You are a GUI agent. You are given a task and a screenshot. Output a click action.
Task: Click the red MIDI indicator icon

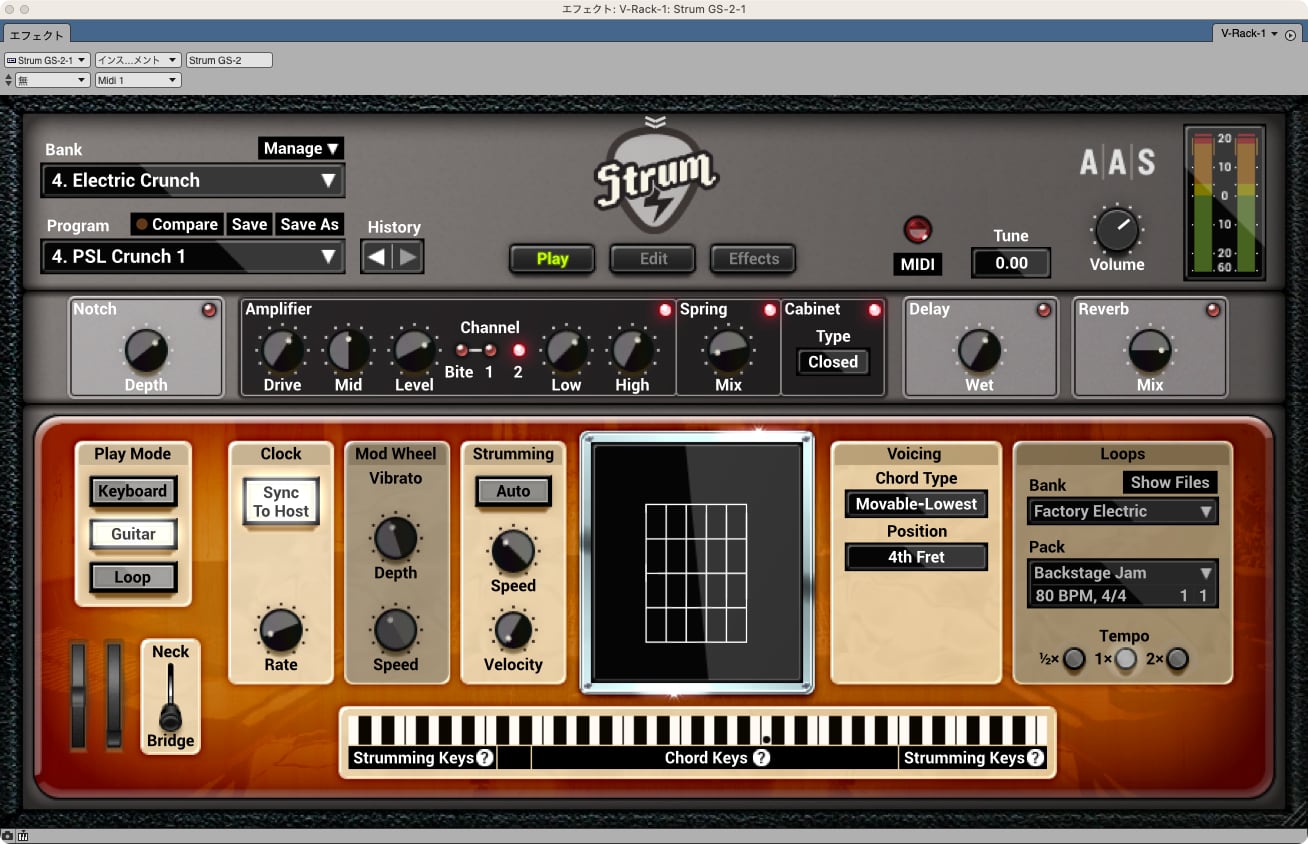pyautogui.click(x=917, y=229)
